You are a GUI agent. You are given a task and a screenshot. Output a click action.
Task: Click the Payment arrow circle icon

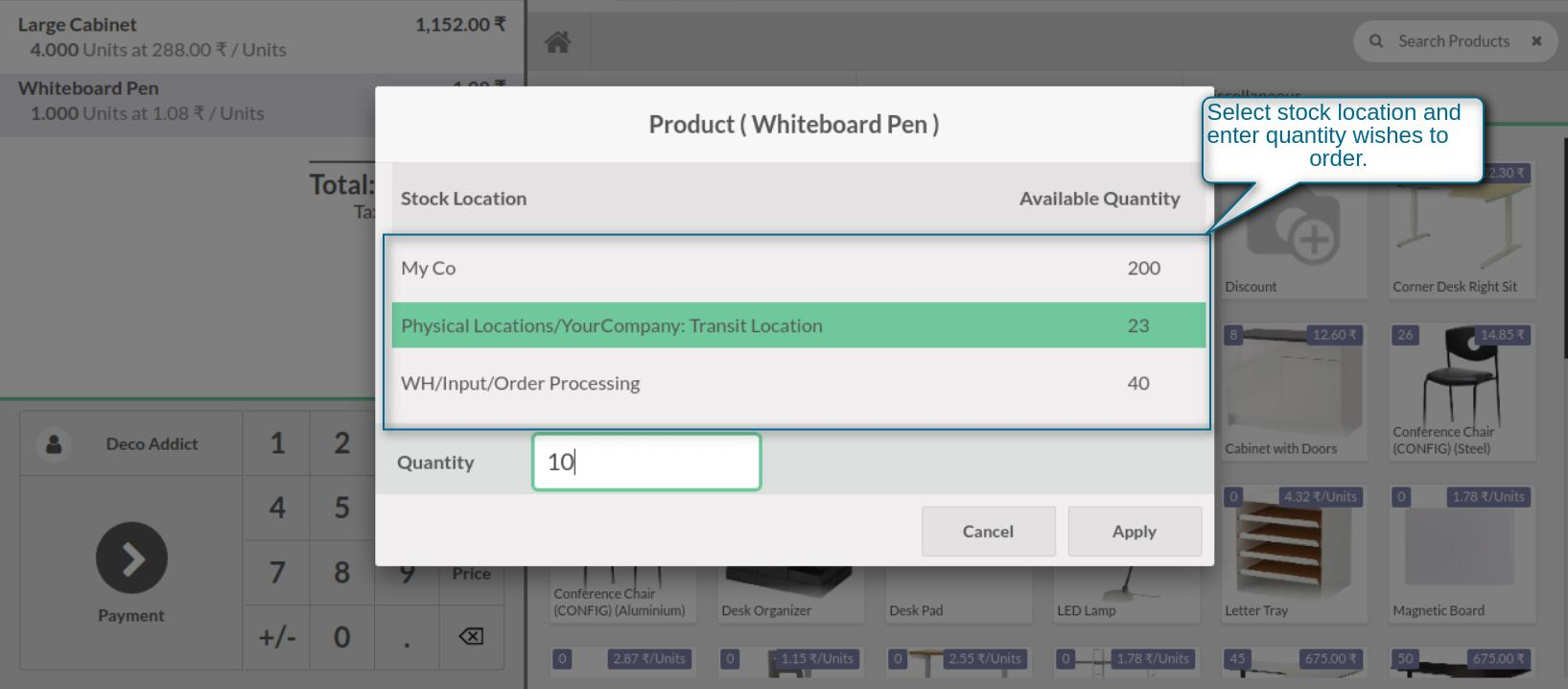pos(131,558)
